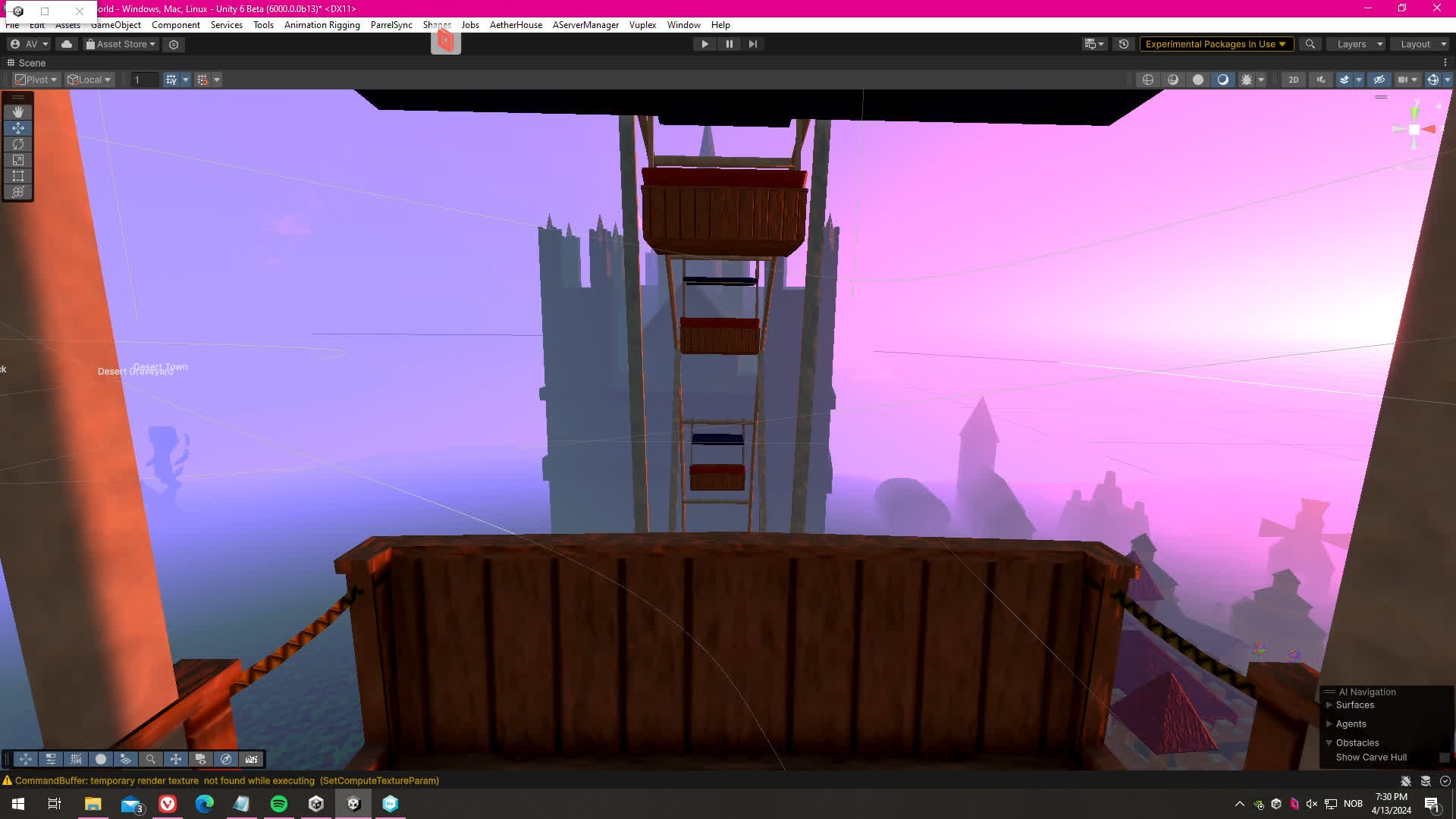
Task: Select the Scale tool
Action: pos(18,160)
